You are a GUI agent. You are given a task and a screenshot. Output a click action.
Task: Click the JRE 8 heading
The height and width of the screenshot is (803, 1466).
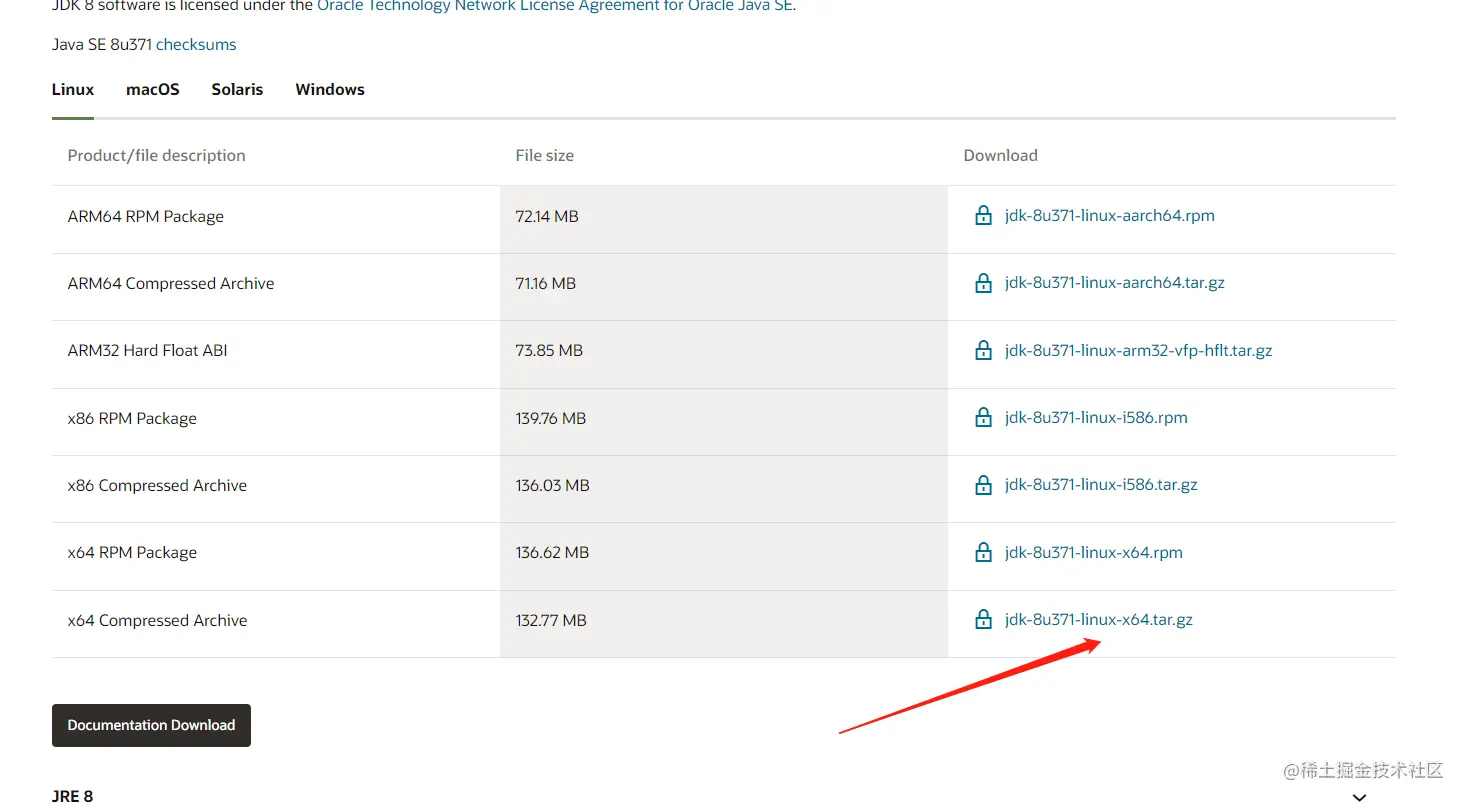click(x=72, y=796)
